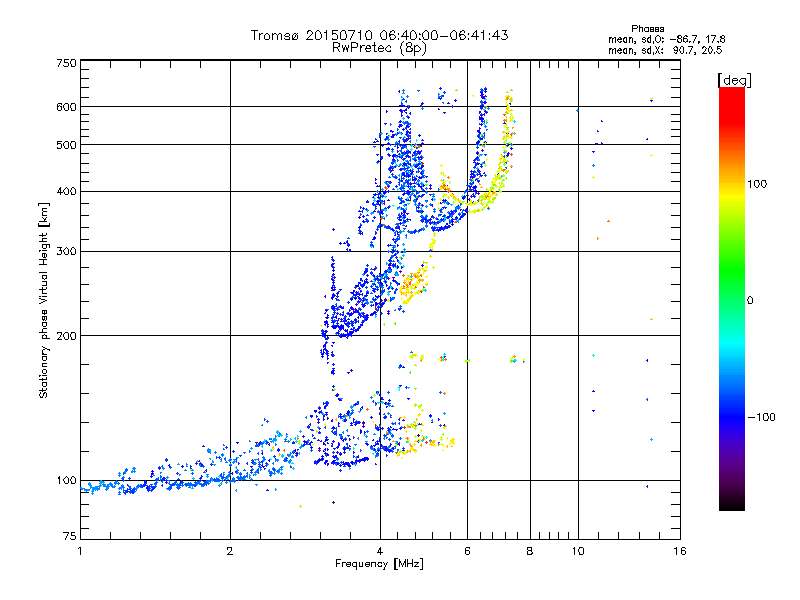Click the black bottom of the colorbar
Viewport: 800px width, 600px height.
(x=732, y=503)
